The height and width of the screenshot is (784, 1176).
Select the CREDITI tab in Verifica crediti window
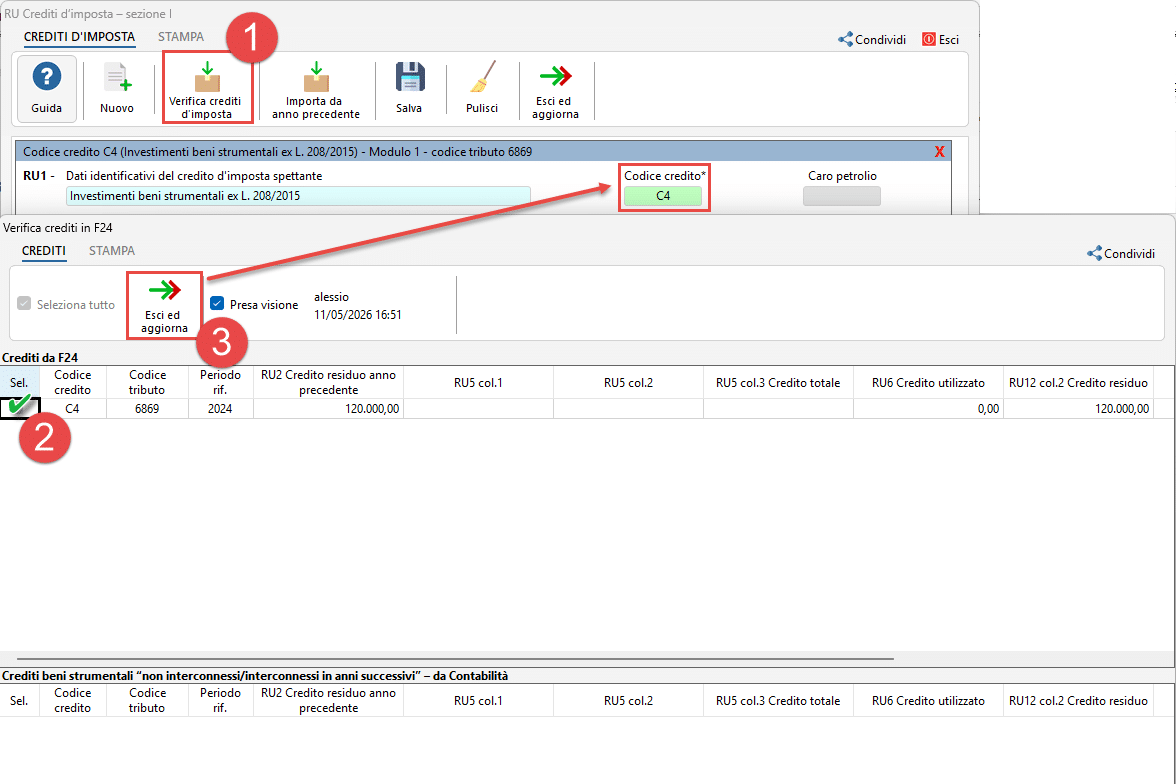coord(44,251)
